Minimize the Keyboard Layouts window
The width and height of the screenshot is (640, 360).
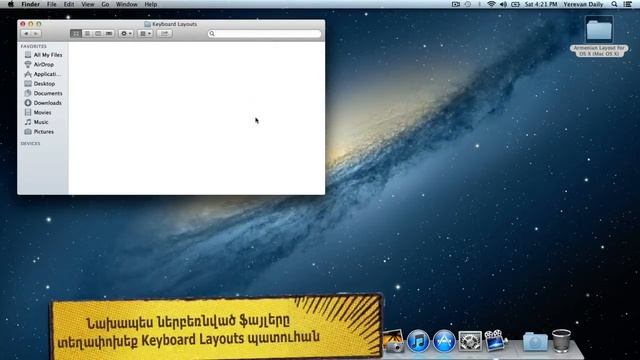coord(31,24)
